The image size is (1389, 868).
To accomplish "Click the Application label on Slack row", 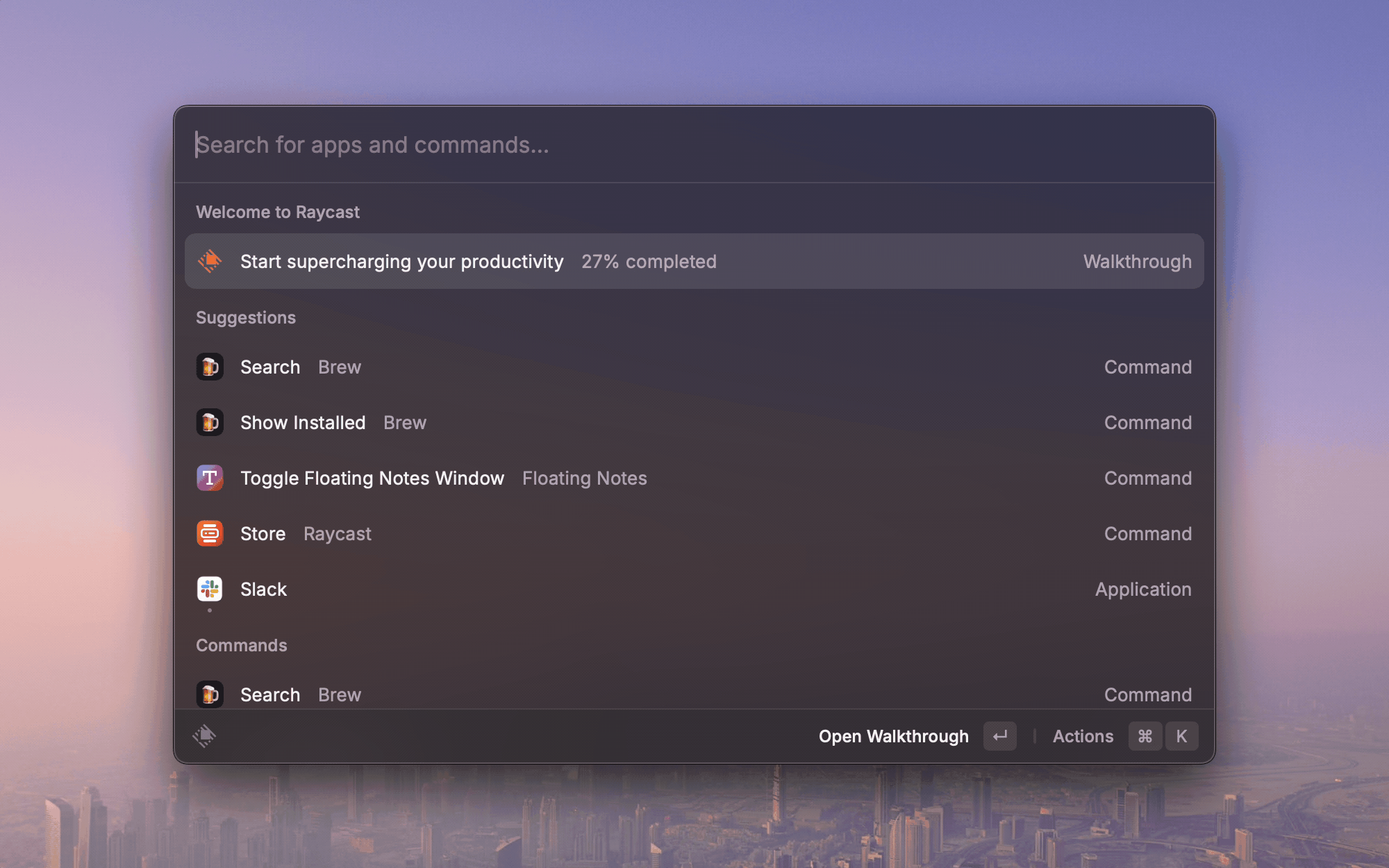I will tap(1143, 589).
